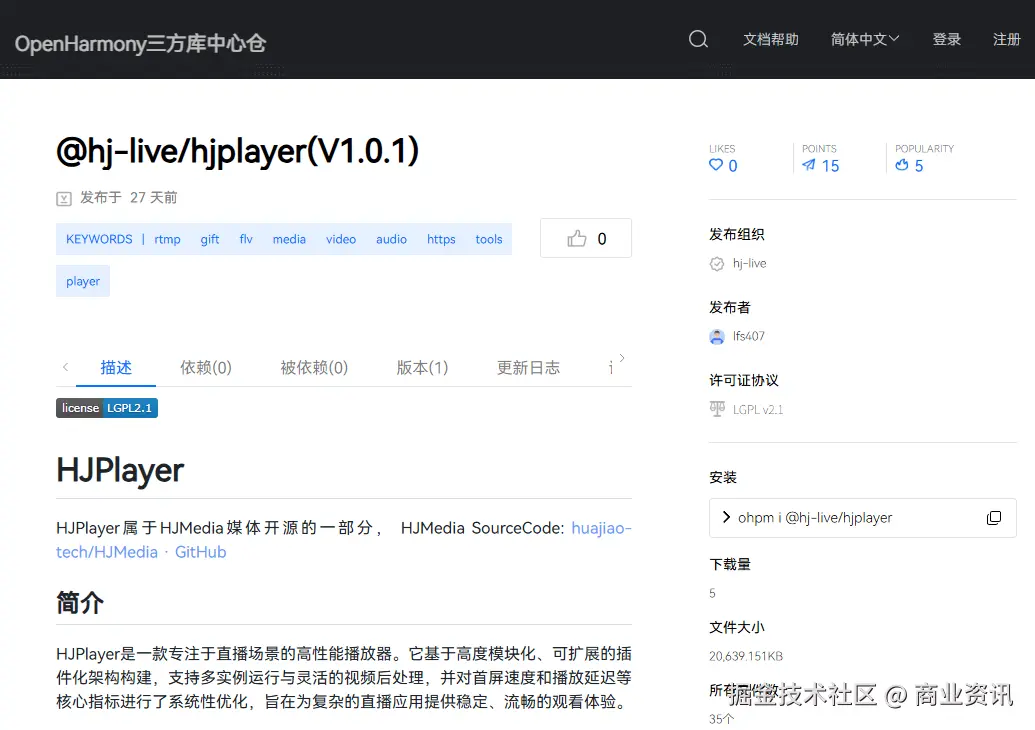Click the license LGPL2.1 badge
1035x730 pixels.
107,408
